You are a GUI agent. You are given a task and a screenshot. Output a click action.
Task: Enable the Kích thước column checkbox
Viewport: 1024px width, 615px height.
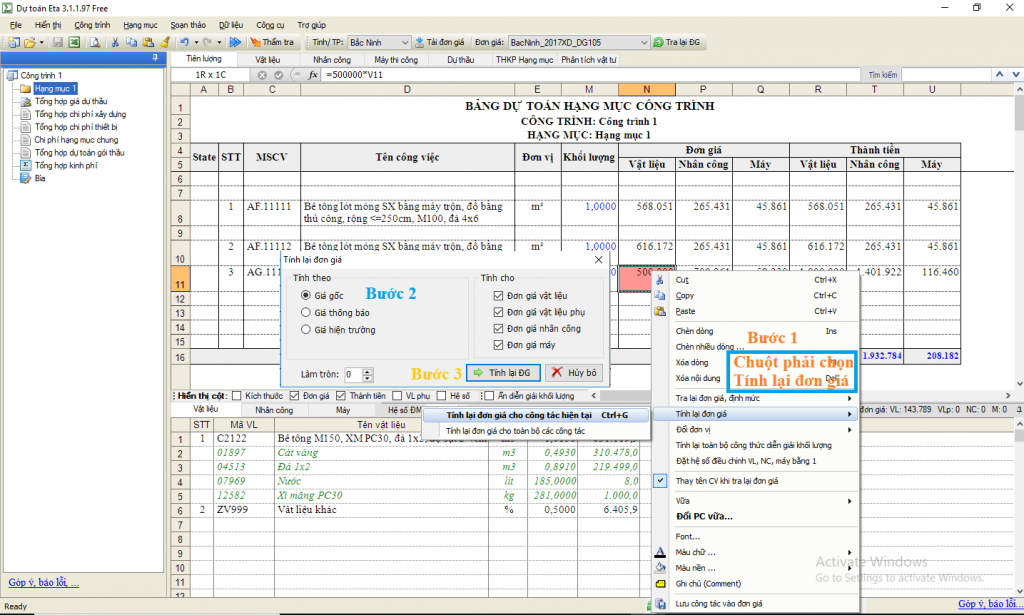(x=236, y=396)
